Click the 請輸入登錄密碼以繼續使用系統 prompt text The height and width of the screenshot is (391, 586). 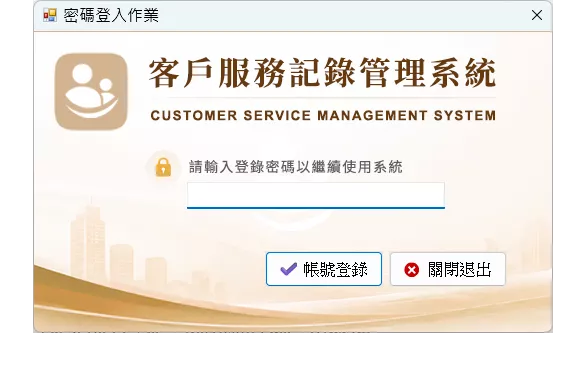coord(296,167)
